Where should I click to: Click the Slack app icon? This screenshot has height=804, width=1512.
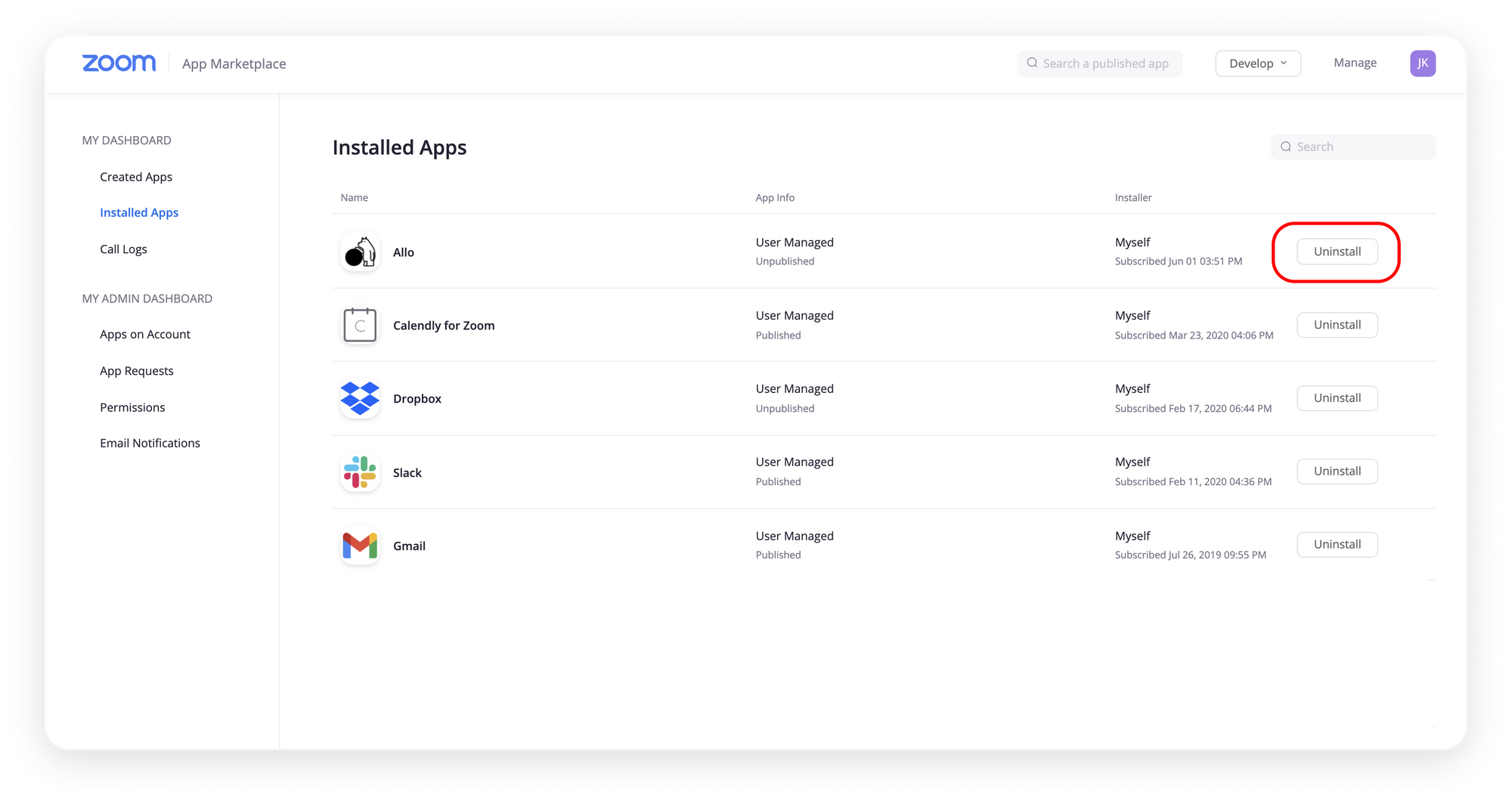[x=360, y=472]
